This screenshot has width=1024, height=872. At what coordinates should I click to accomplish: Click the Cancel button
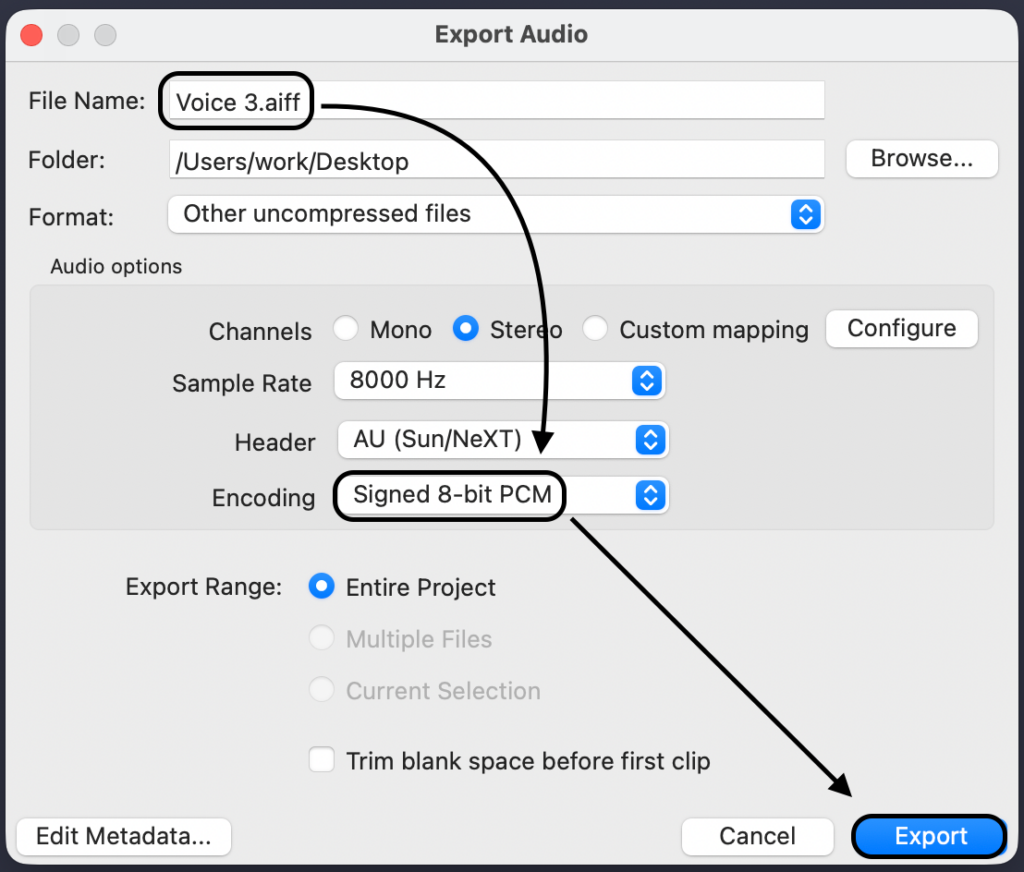[757, 837]
